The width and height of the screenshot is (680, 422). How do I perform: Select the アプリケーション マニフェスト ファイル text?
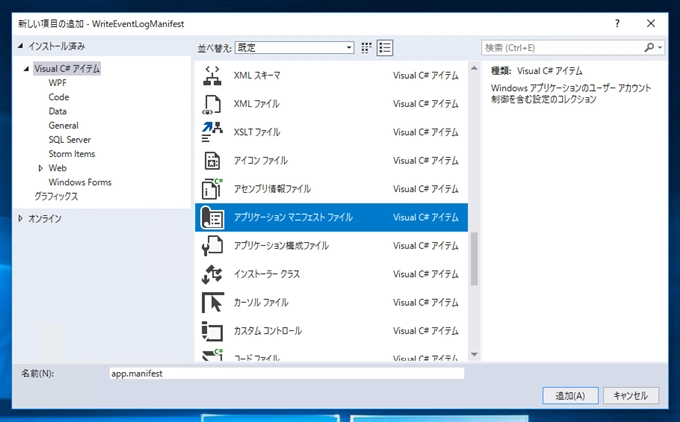tap(293, 218)
